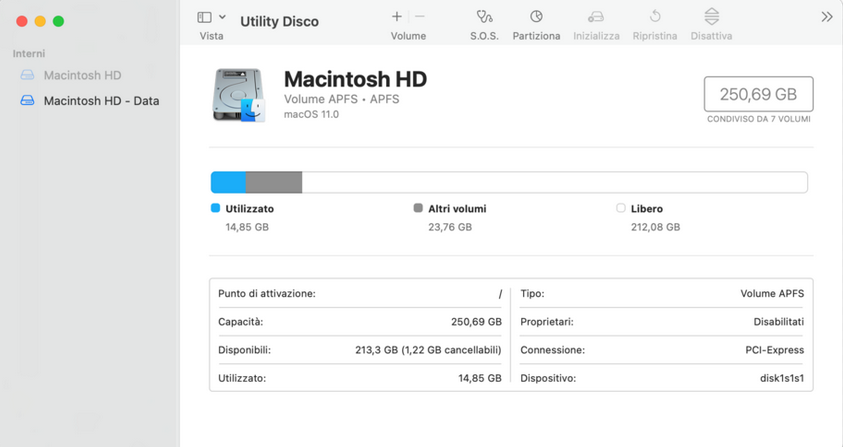The image size is (843, 447).
Task: Click the gray Altri volumi bar segment
Action: click(x=274, y=182)
